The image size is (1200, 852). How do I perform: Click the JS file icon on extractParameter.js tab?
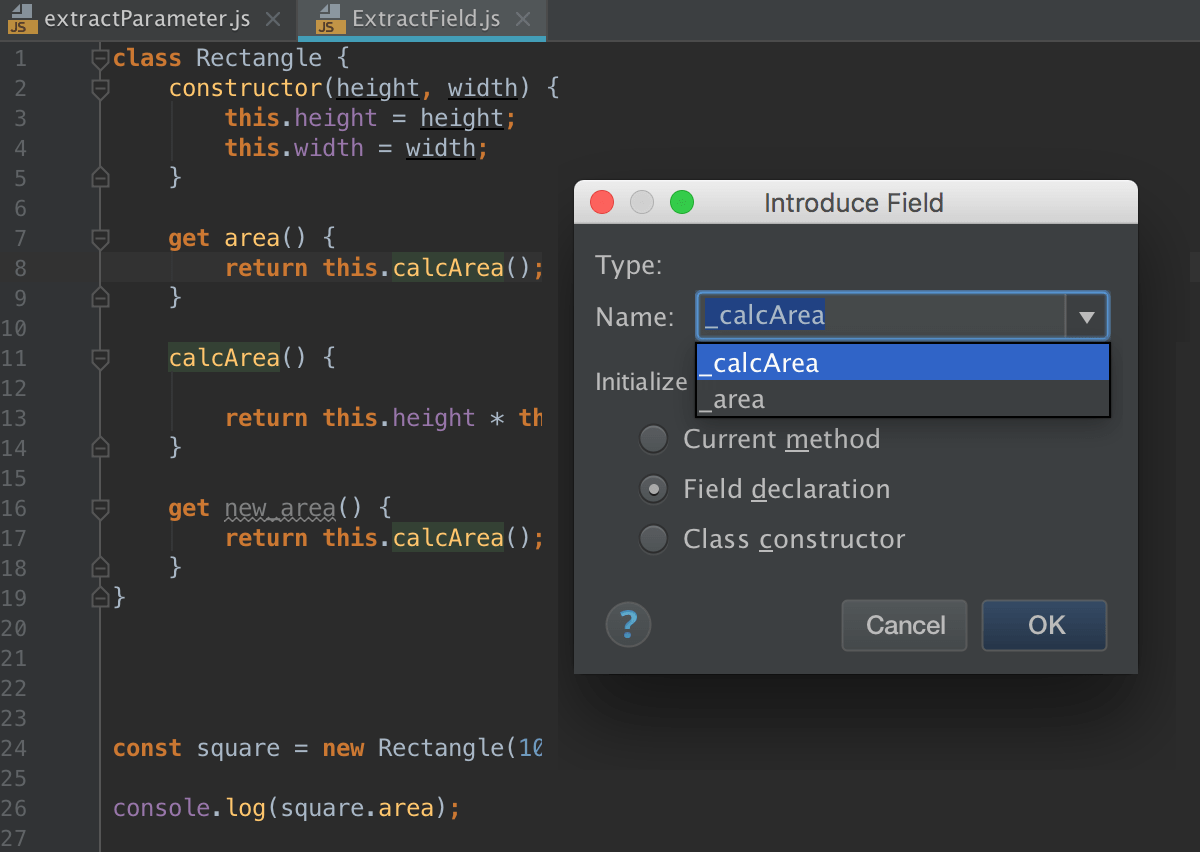pos(21,18)
